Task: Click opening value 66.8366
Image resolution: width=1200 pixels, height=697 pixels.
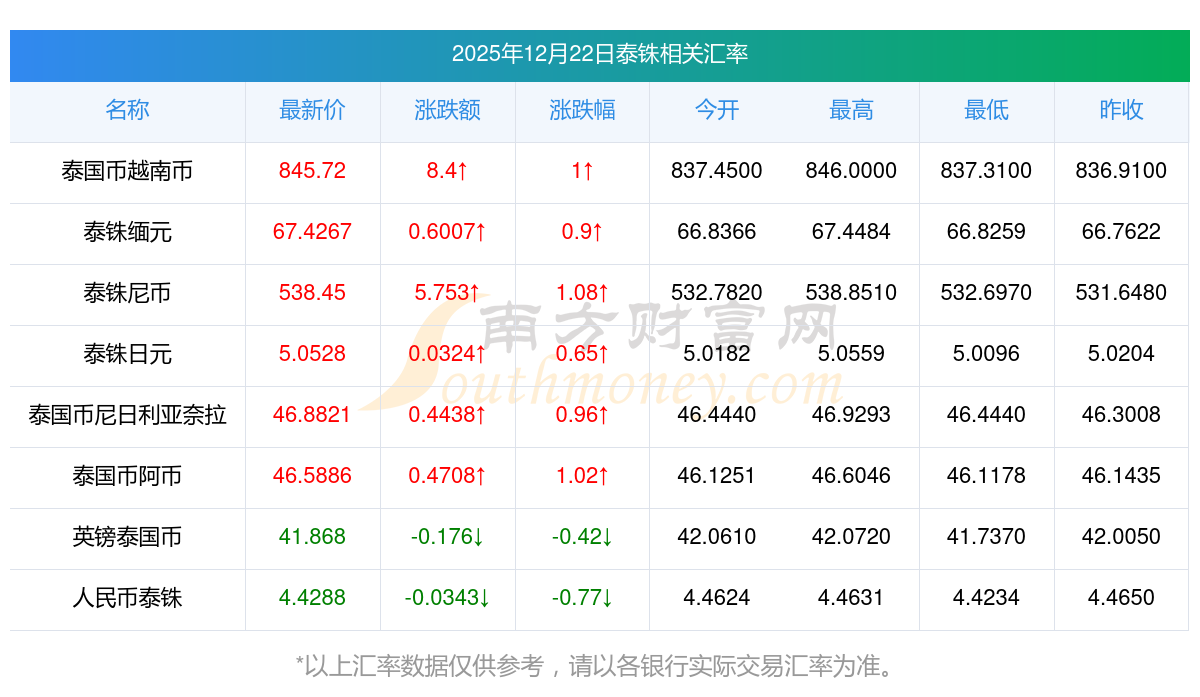Action: (717, 233)
